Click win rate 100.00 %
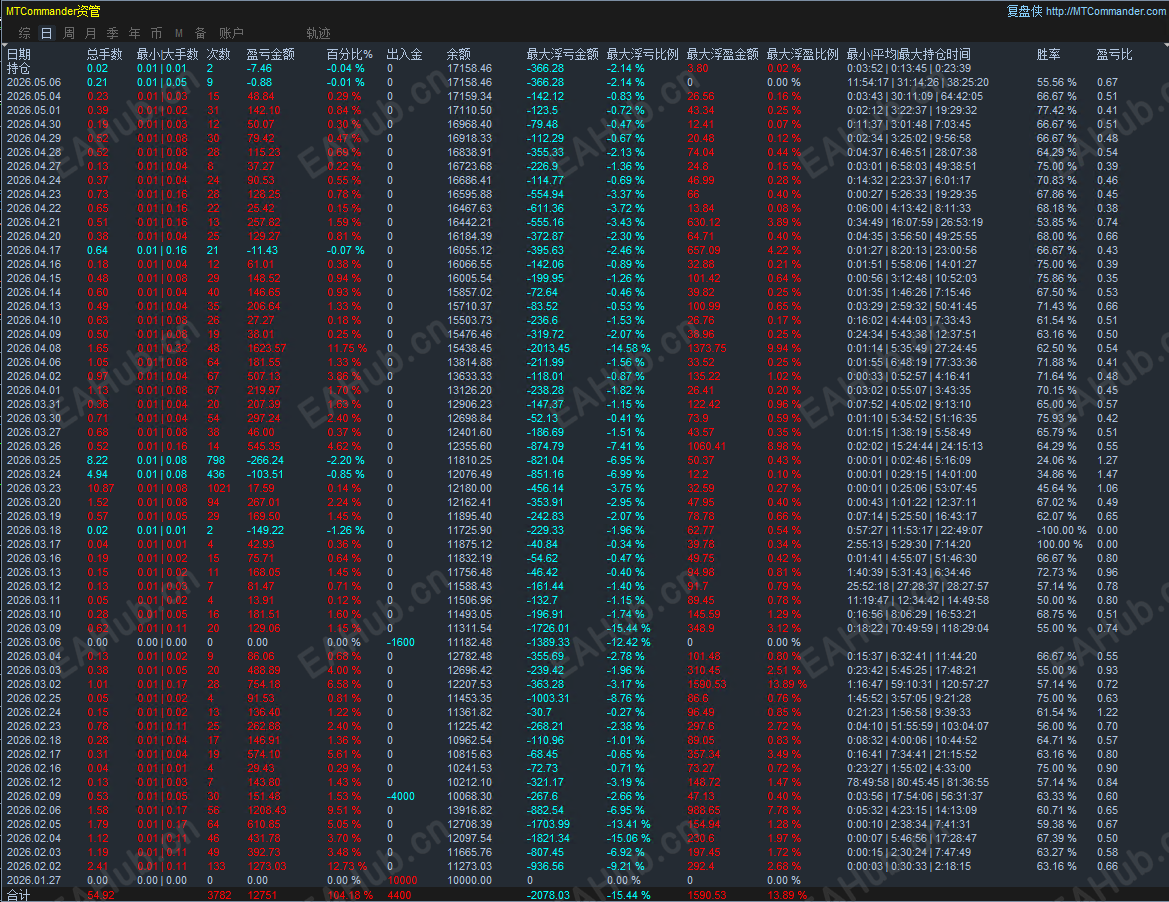The height and width of the screenshot is (902, 1169). (x=1059, y=544)
